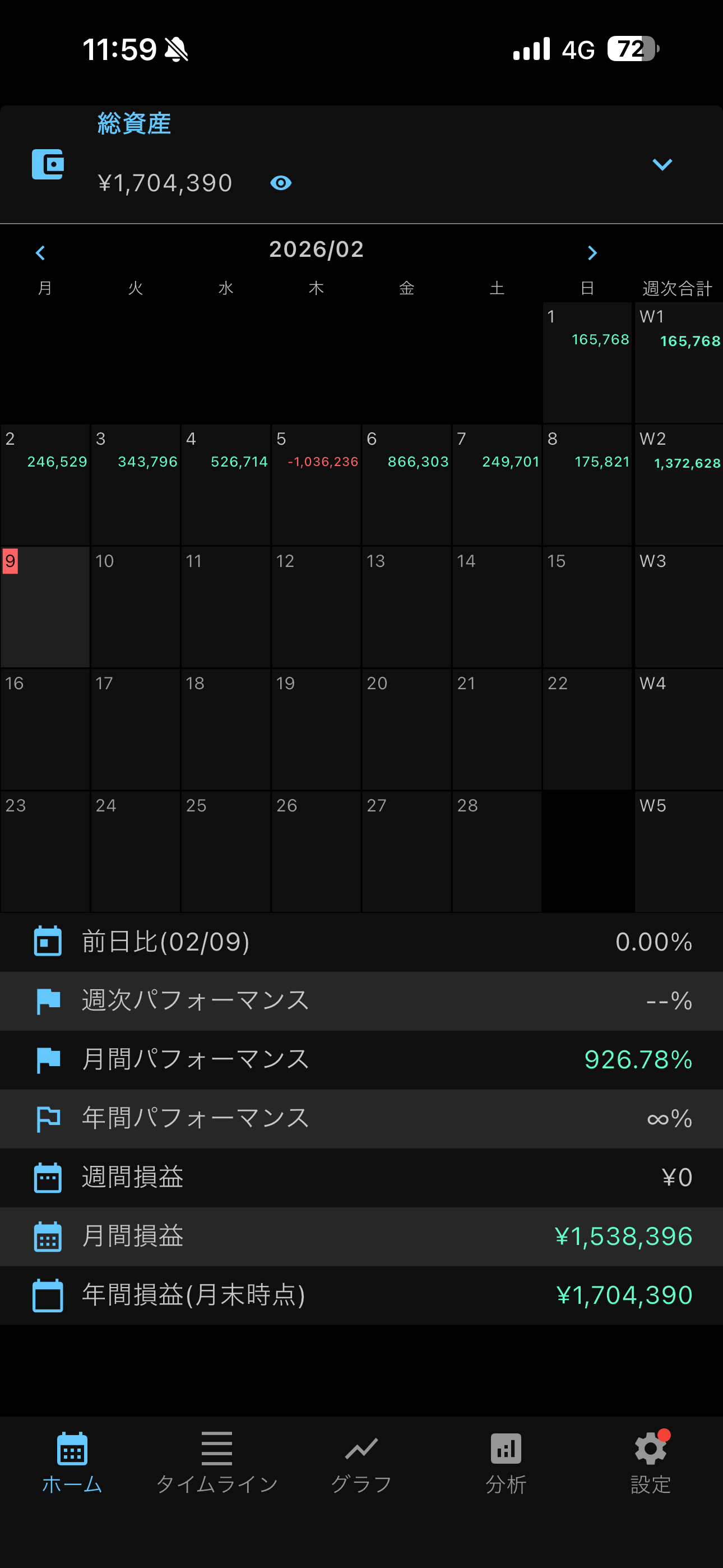Tap the wallet icon beside 総資産
Viewport: 723px width, 1568px height.
(48, 164)
